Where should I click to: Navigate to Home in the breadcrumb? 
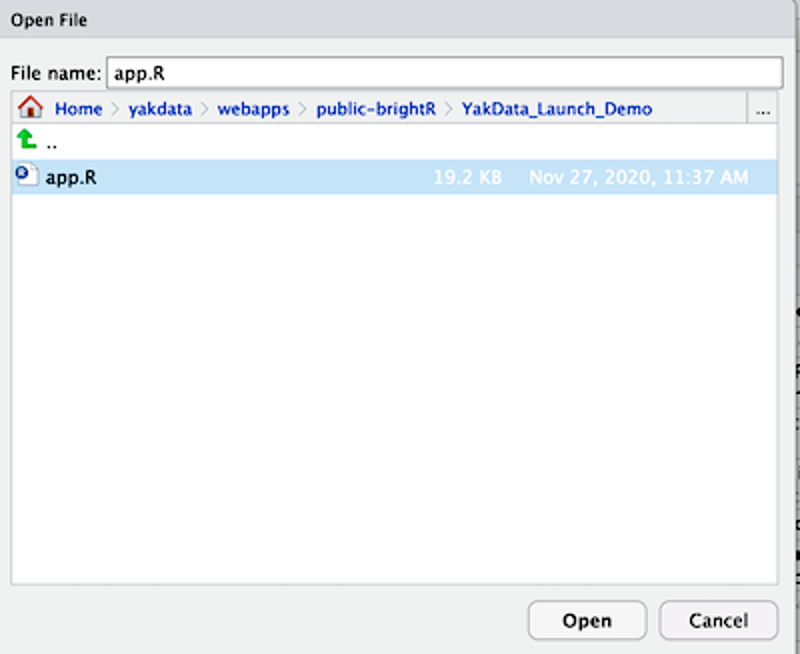coord(78,109)
